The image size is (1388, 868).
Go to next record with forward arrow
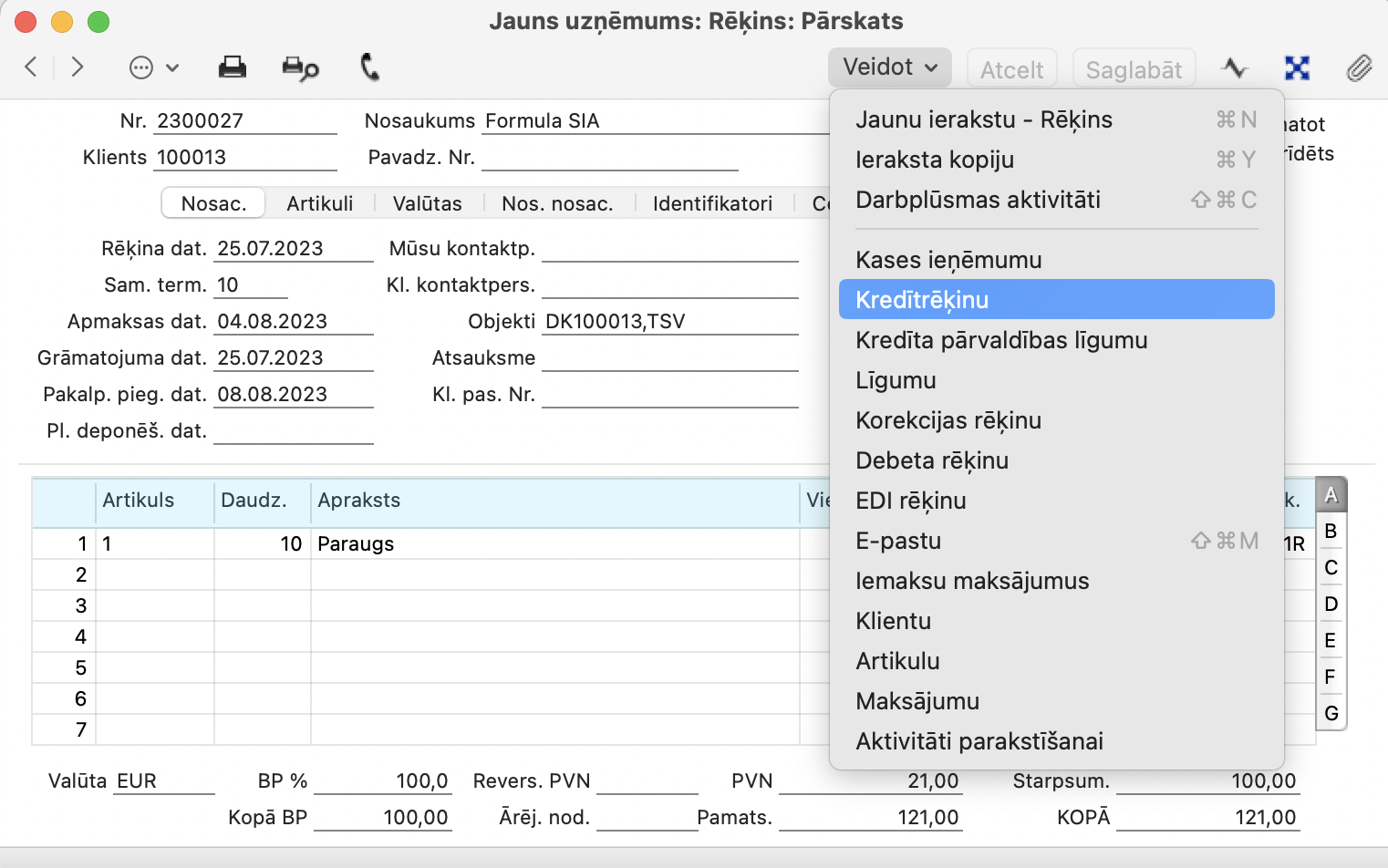78,67
